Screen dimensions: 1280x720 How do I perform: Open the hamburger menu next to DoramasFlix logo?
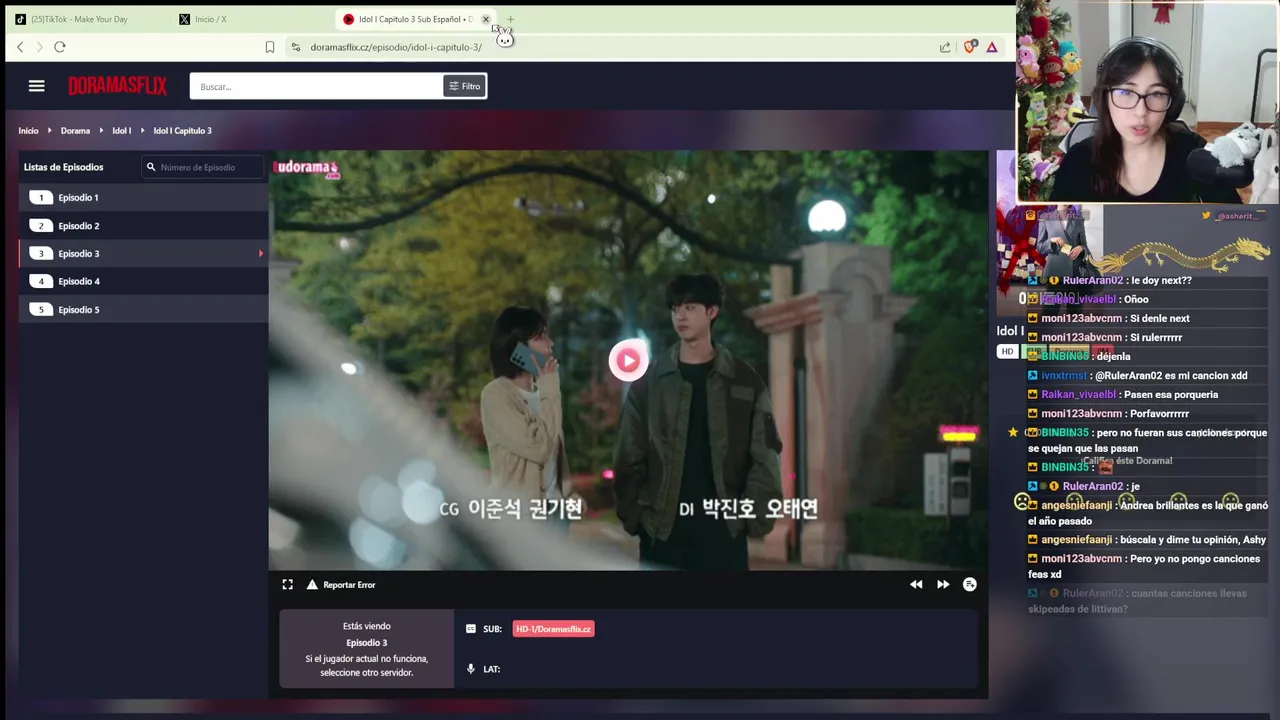coord(36,86)
